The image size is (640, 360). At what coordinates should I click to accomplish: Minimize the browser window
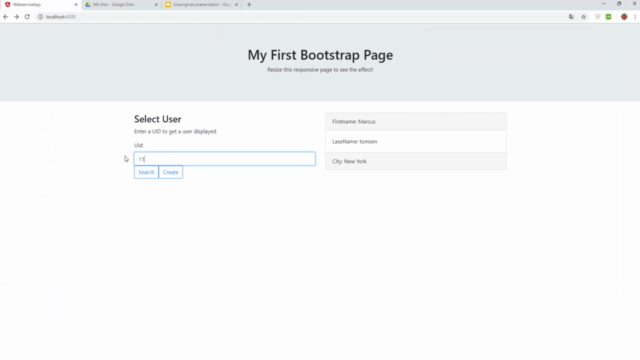[603, 4]
